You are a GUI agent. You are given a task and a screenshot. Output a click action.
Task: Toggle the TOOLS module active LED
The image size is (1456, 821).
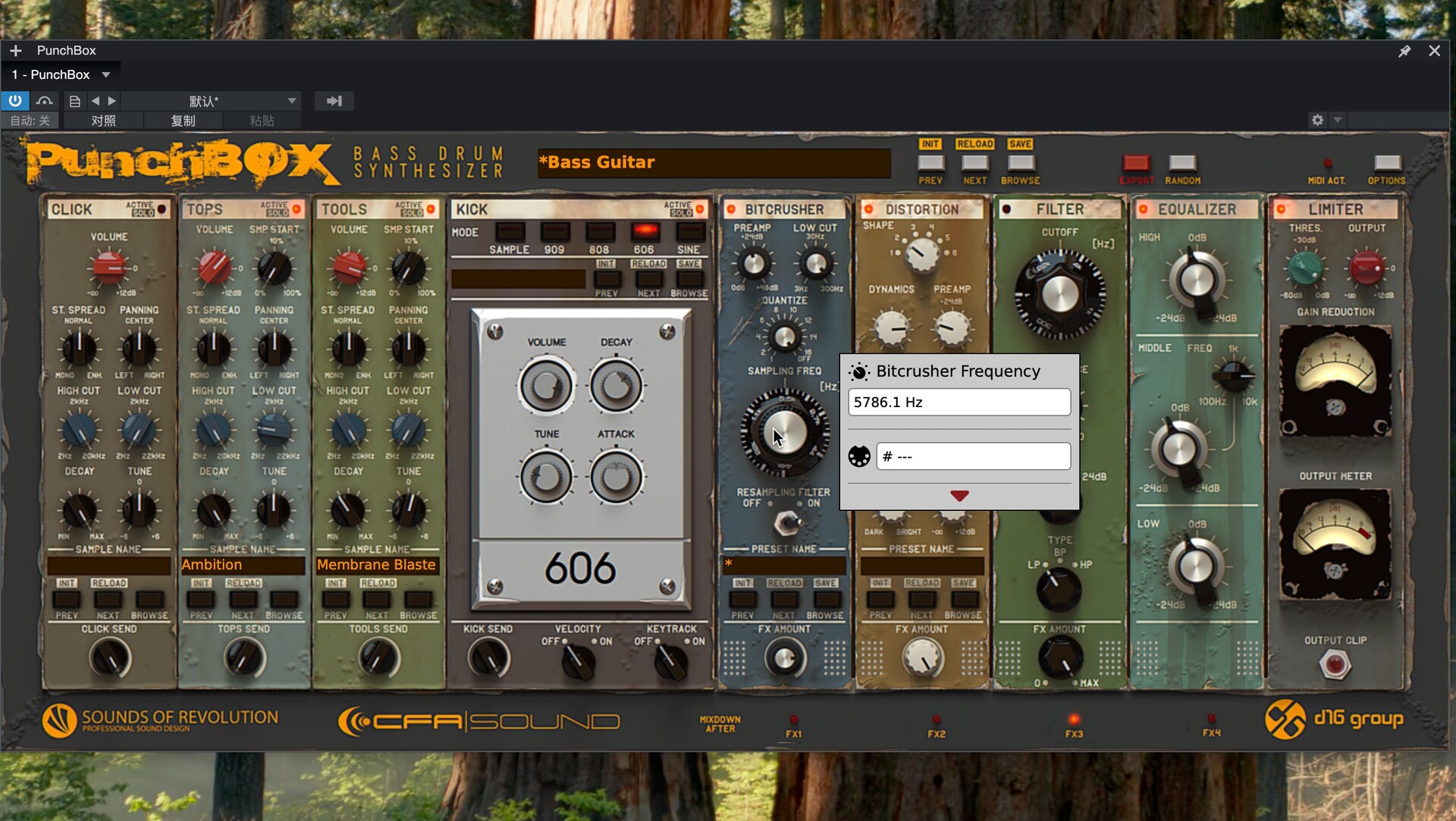coord(431,209)
